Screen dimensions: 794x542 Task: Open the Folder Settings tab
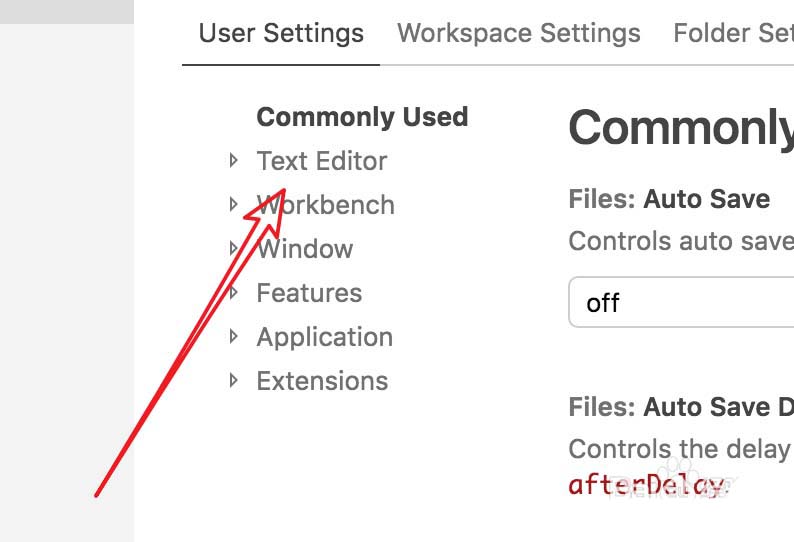pyautogui.click(x=732, y=33)
